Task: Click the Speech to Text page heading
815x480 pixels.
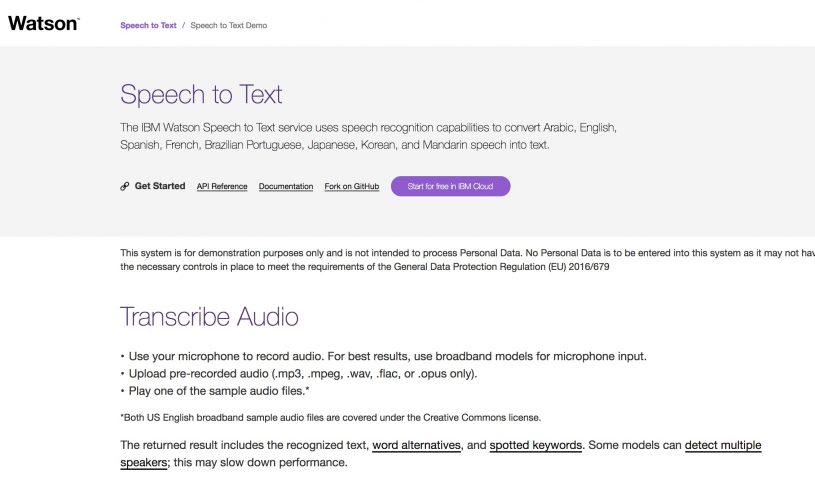Action: click(201, 95)
